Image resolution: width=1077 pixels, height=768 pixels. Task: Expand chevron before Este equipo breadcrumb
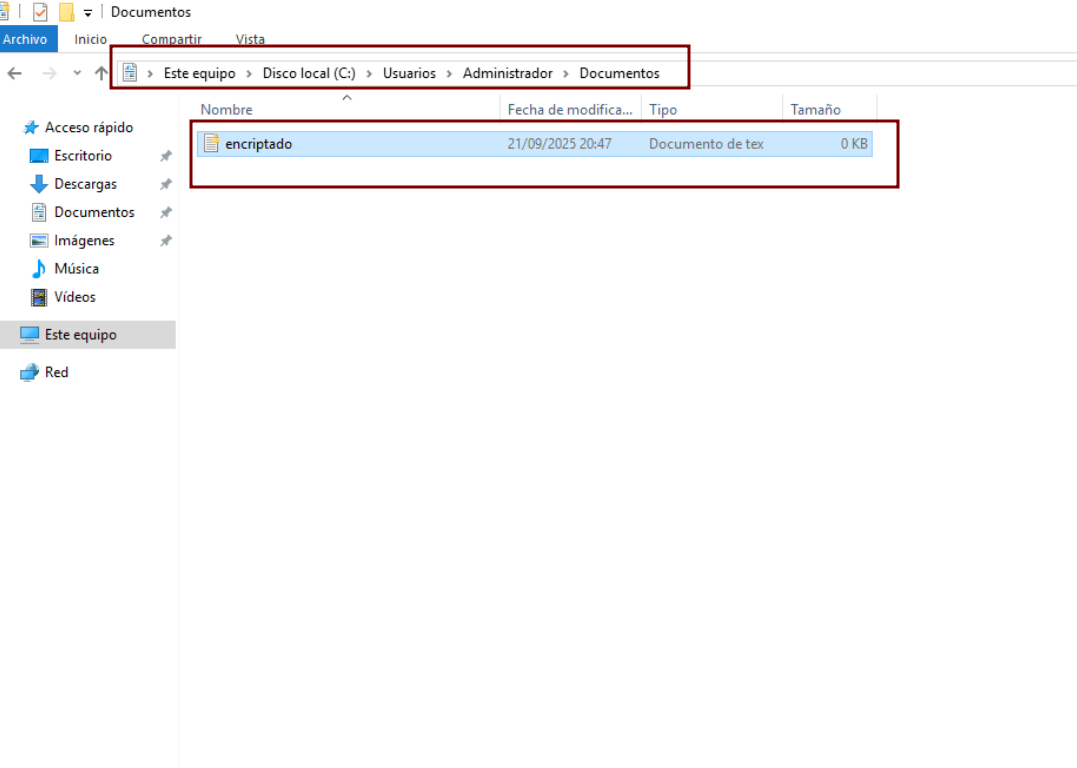150,74
